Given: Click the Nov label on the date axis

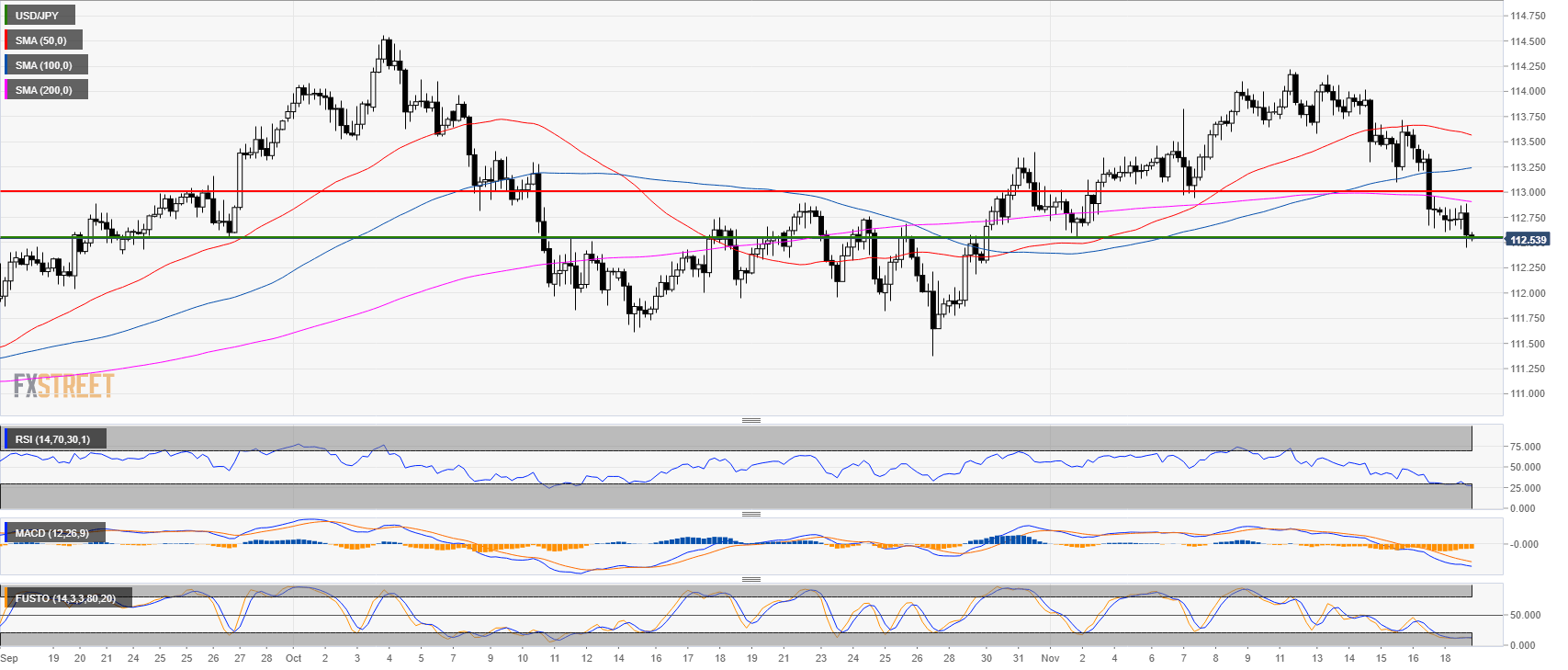Looking at the screenshot, I should click(1050, 658).
